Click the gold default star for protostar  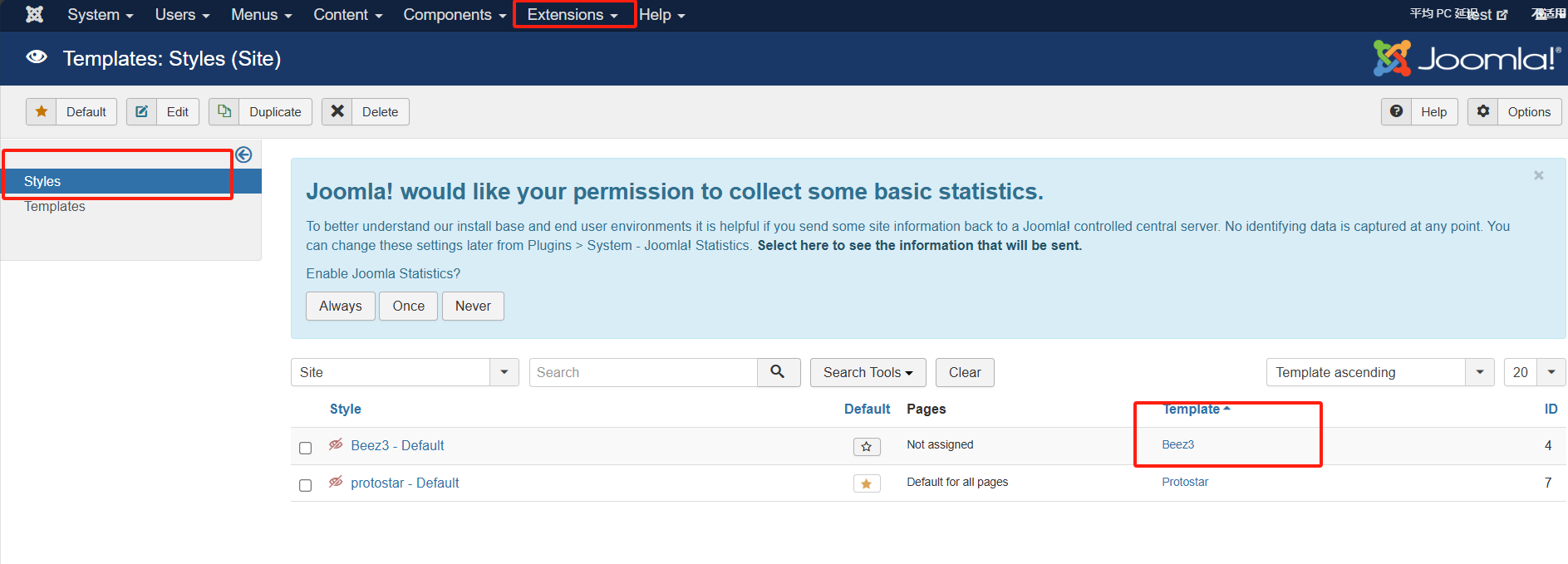click(867, 483)
